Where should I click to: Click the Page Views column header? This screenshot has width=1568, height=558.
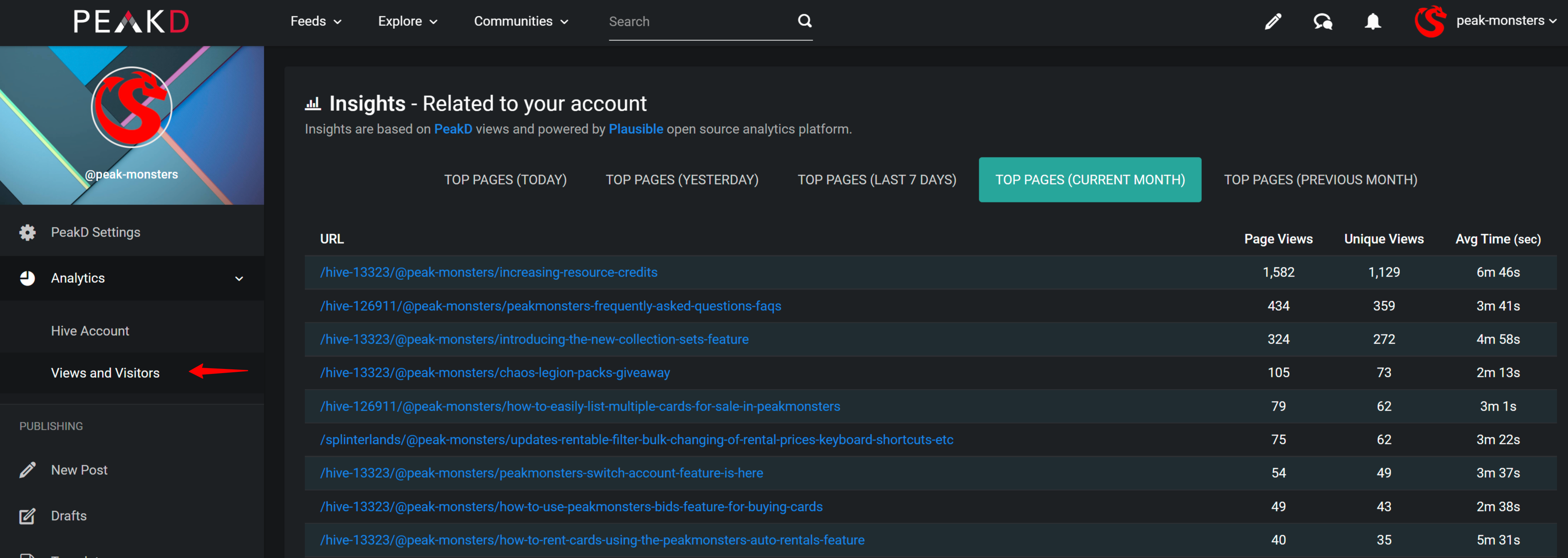click(1278, 239)
